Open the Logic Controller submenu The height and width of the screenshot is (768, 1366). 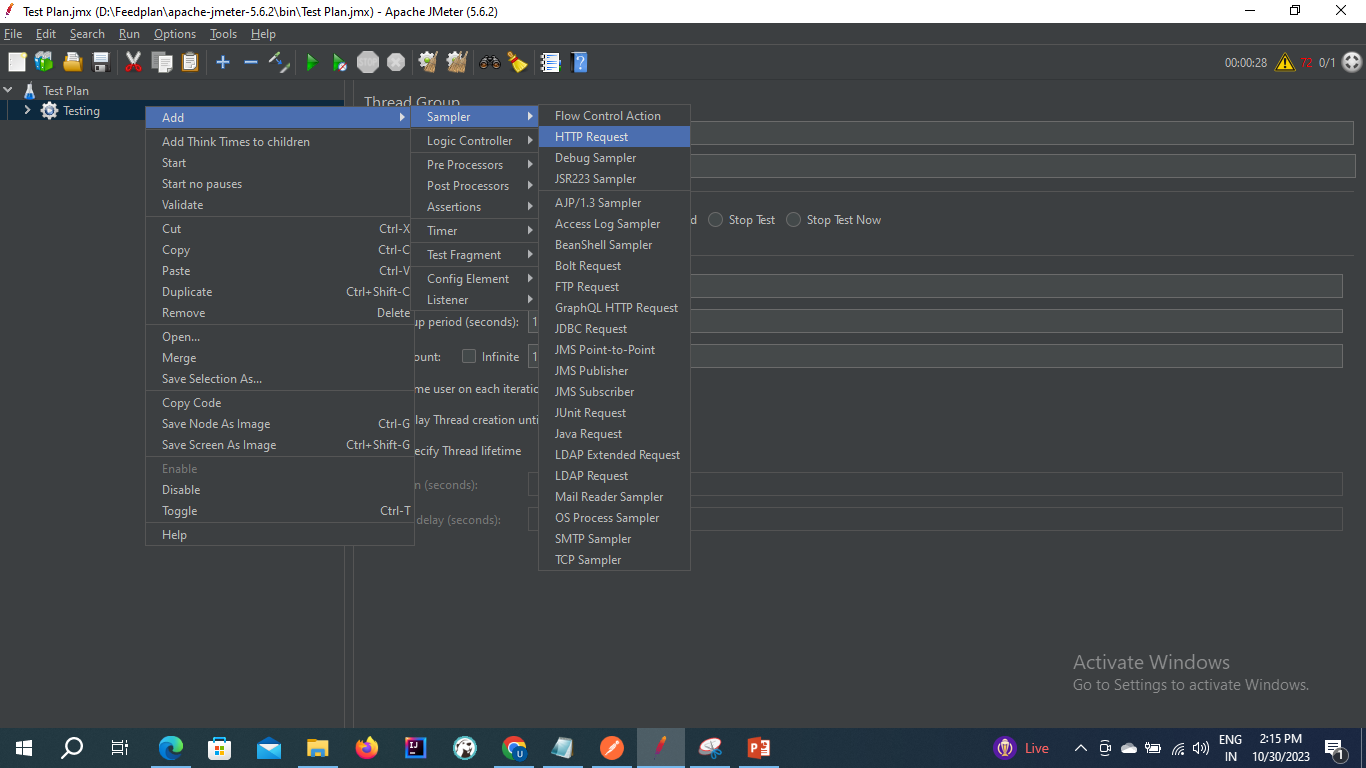click(474, 141)
